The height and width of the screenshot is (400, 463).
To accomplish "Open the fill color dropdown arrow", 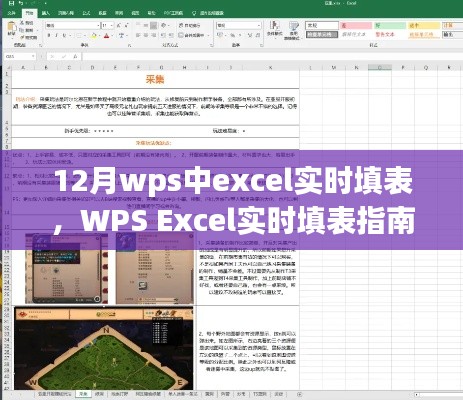I will coord(99,35).
